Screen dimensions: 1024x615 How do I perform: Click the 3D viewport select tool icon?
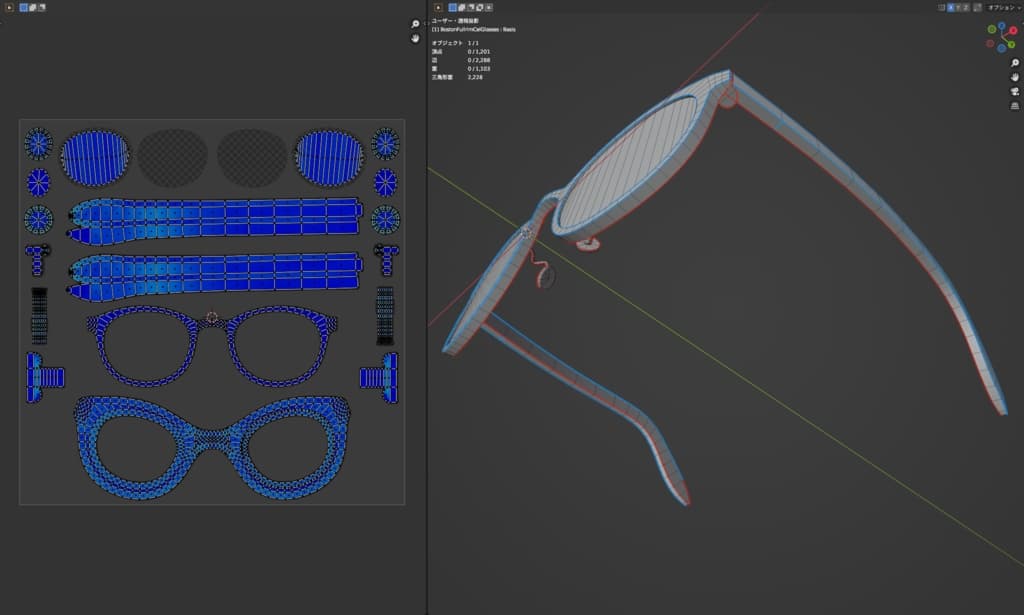(437, 7)
